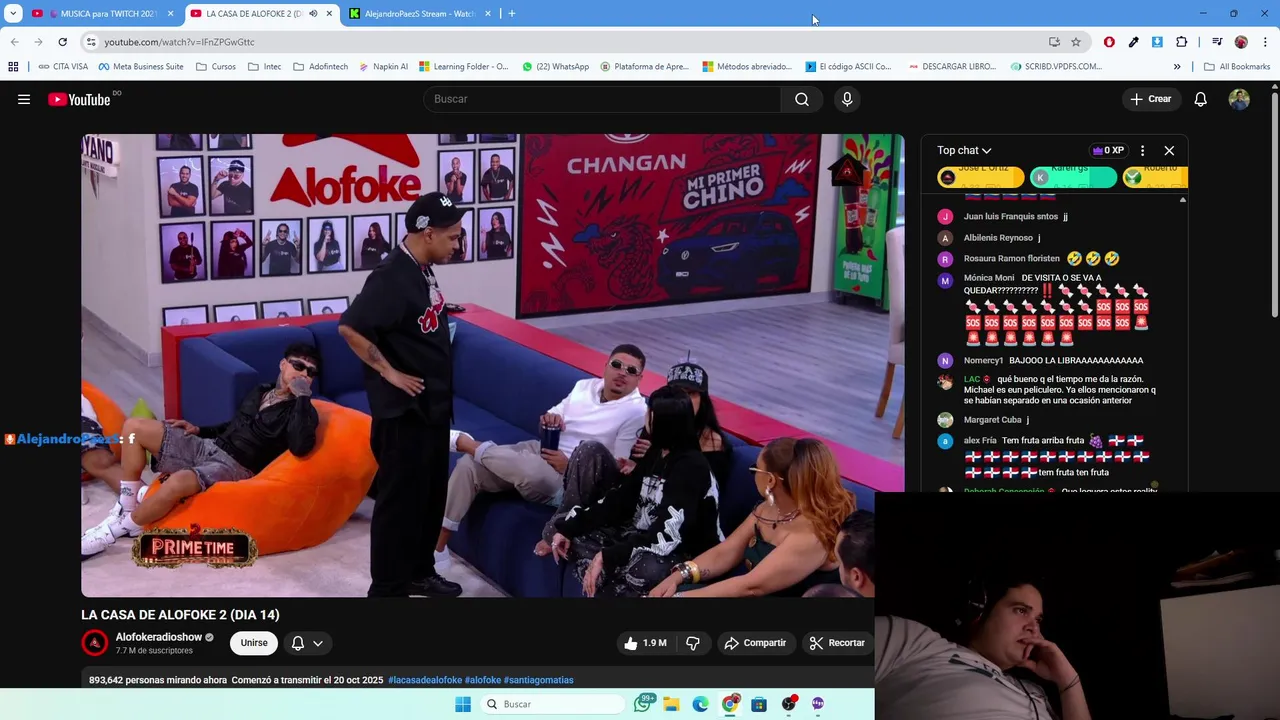This screenshot has width=1280, height=720.
Task: Open Chrome three-dot menu
Action: point(1266,42)
